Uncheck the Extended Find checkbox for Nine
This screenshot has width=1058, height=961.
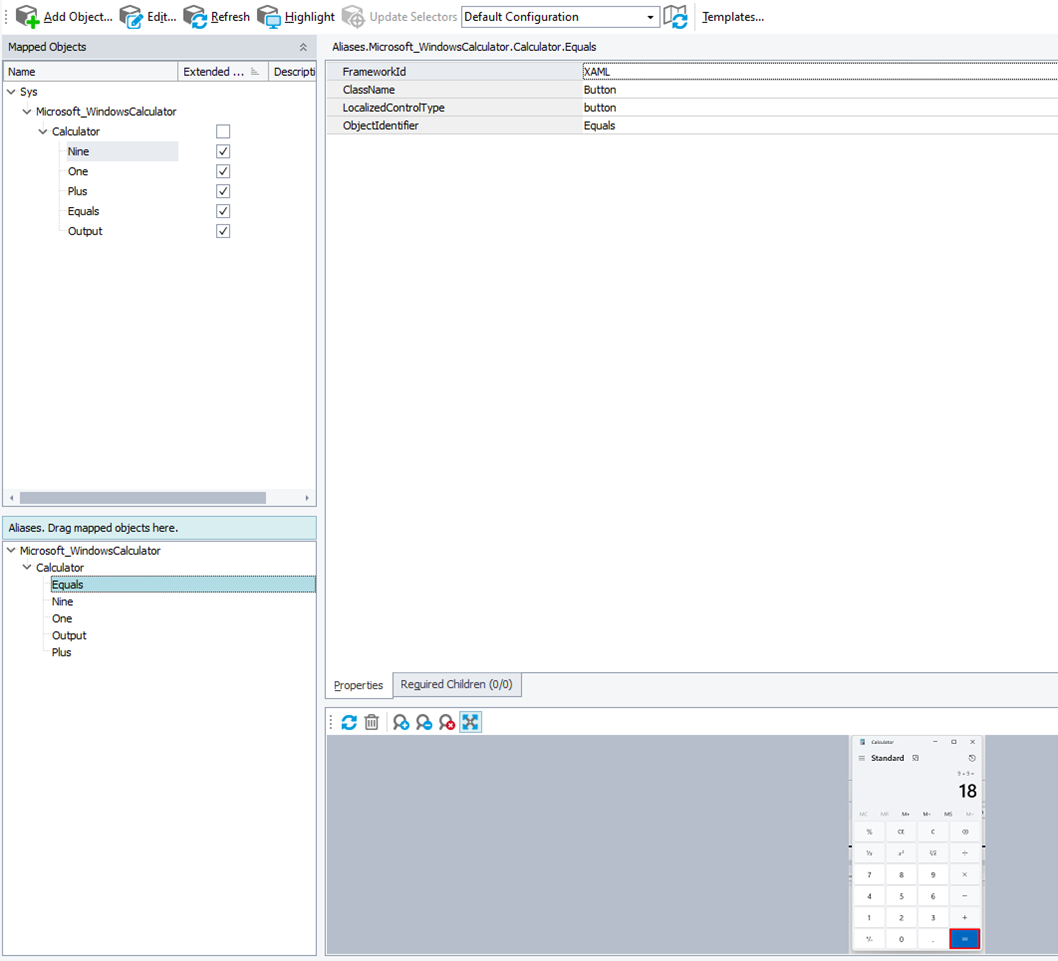[223, 151]
